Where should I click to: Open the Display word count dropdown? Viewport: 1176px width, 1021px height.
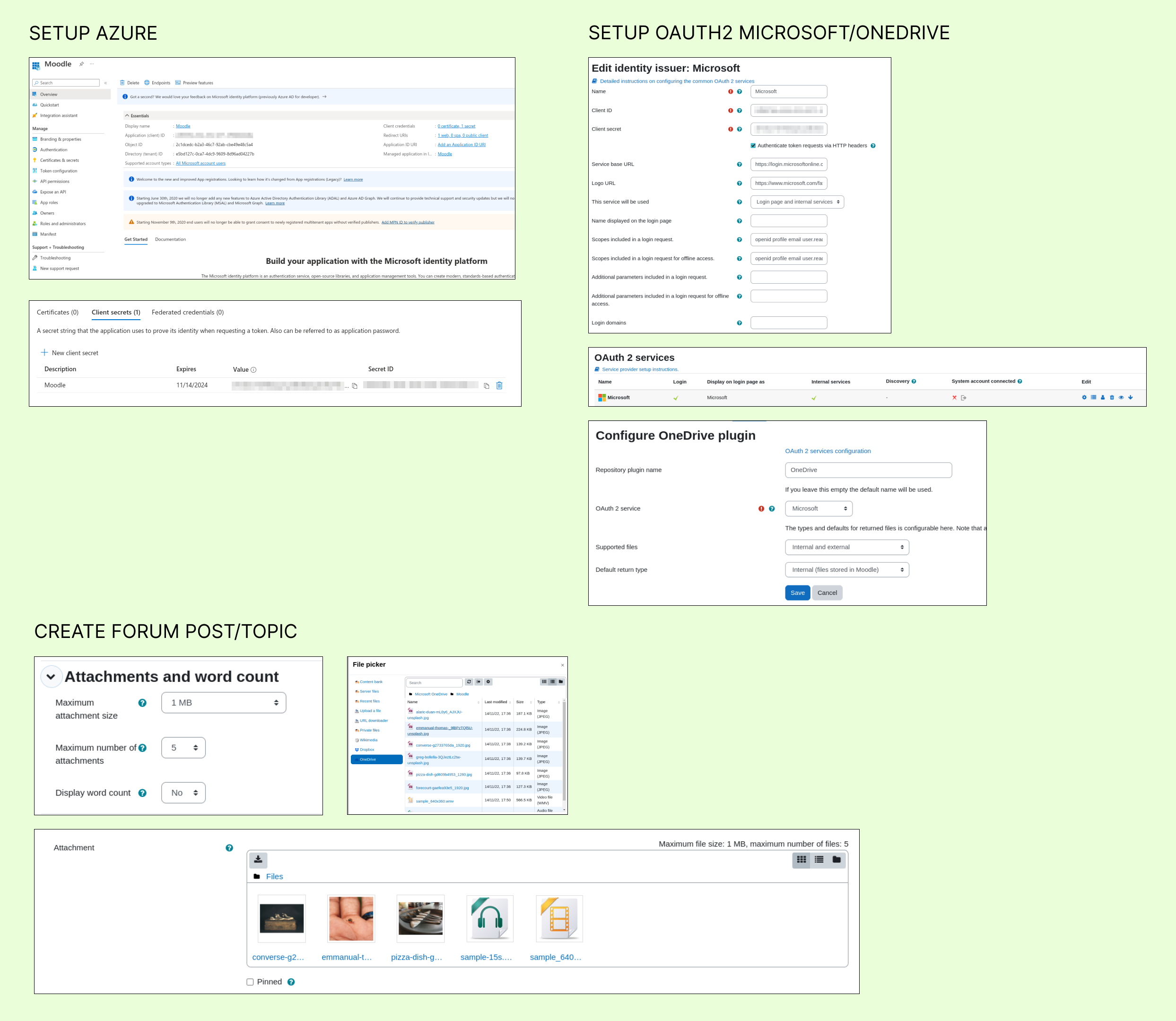point(183,793)
